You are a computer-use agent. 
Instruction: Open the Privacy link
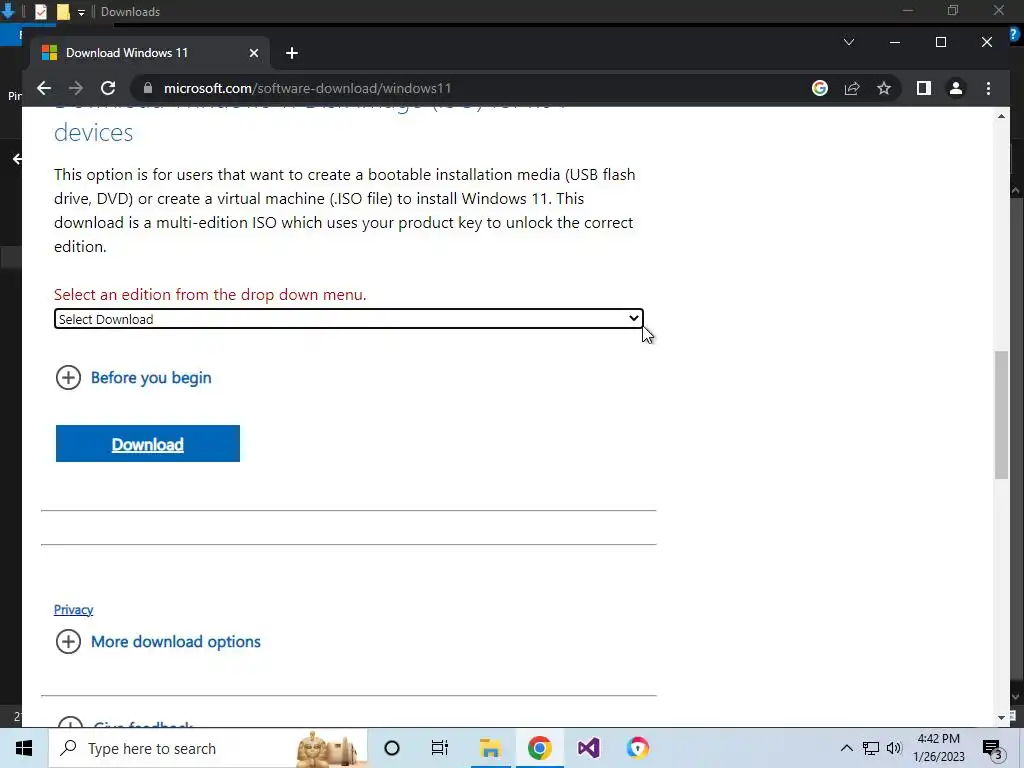pos(73,609)
